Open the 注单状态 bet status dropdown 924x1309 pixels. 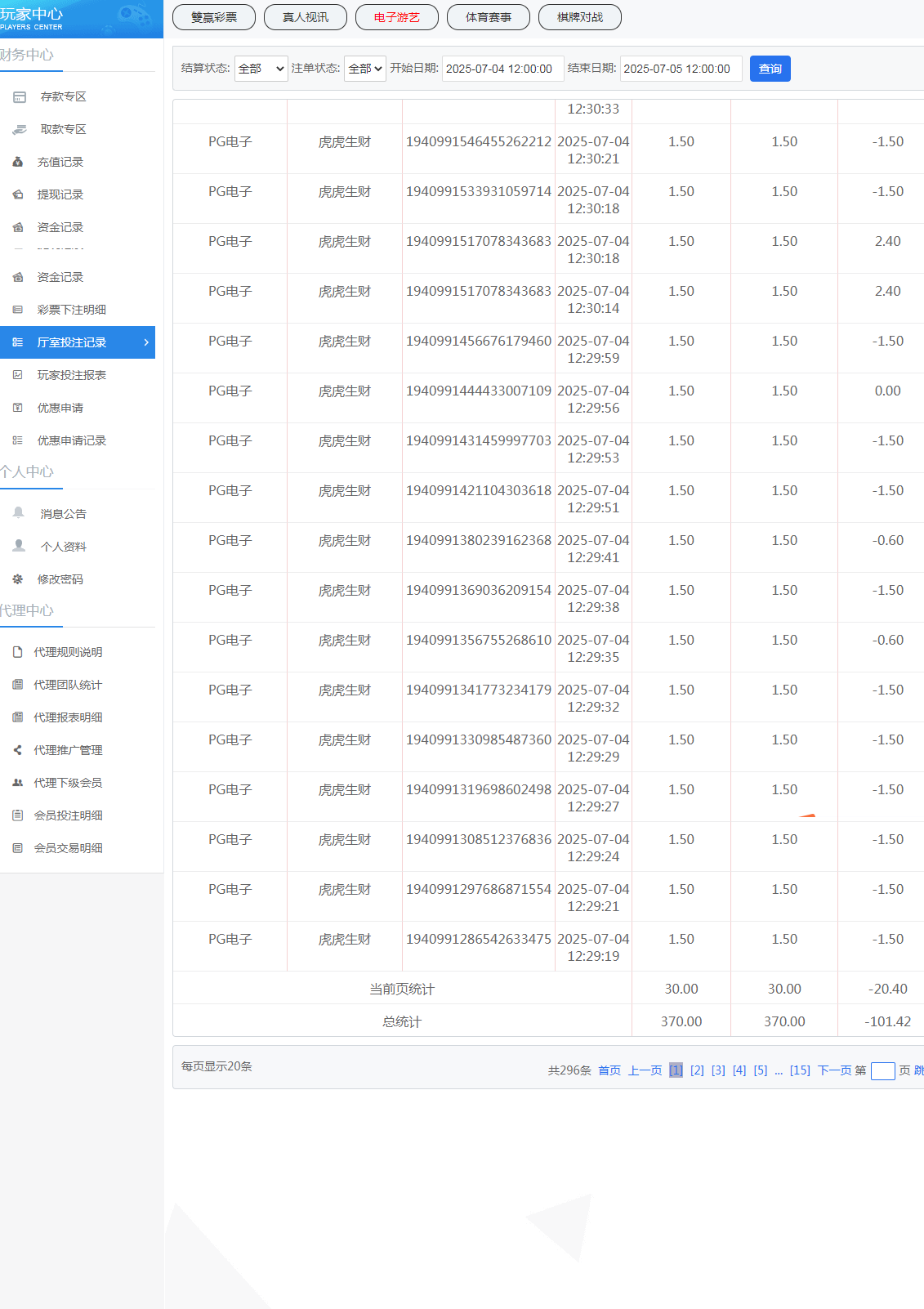365,69
